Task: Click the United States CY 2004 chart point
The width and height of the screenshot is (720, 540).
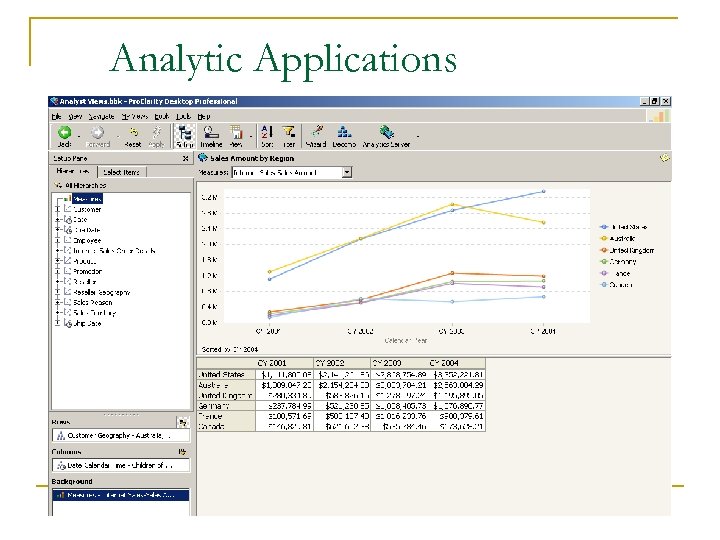Action: coord(544,191)
